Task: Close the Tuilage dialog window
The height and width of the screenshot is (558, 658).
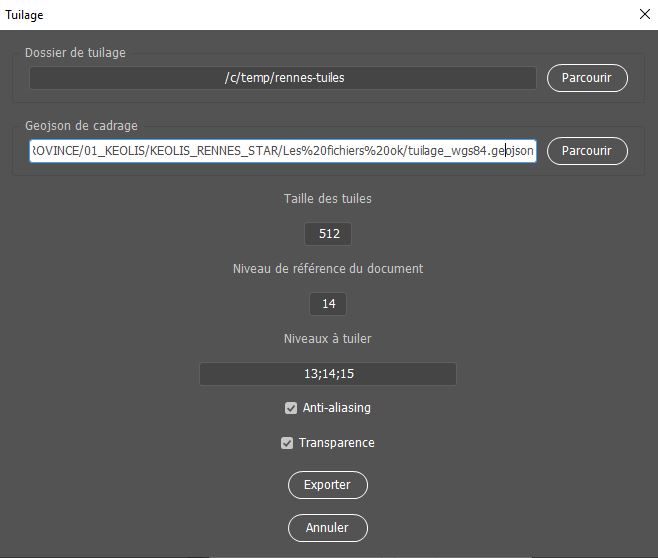Action: [643, 15]
